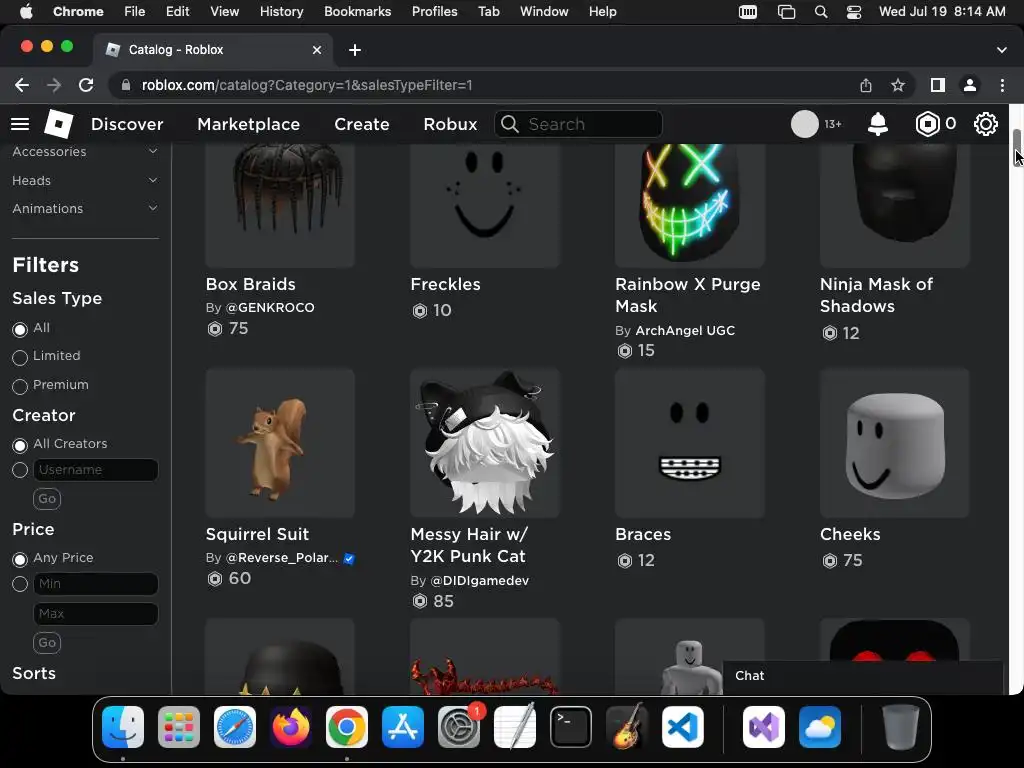Click the browser address bar URL
This screenshot has height=768, width=1024.
307,85
